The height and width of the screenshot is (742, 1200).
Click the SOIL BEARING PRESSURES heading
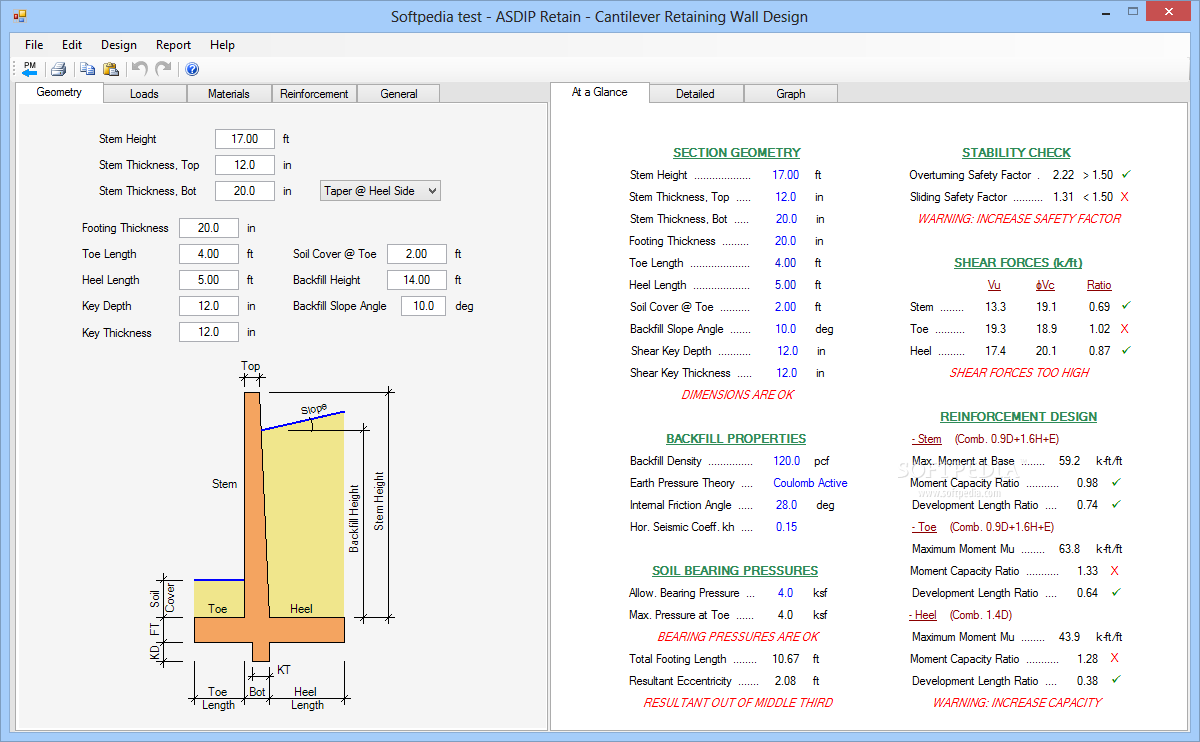point(735,571)
